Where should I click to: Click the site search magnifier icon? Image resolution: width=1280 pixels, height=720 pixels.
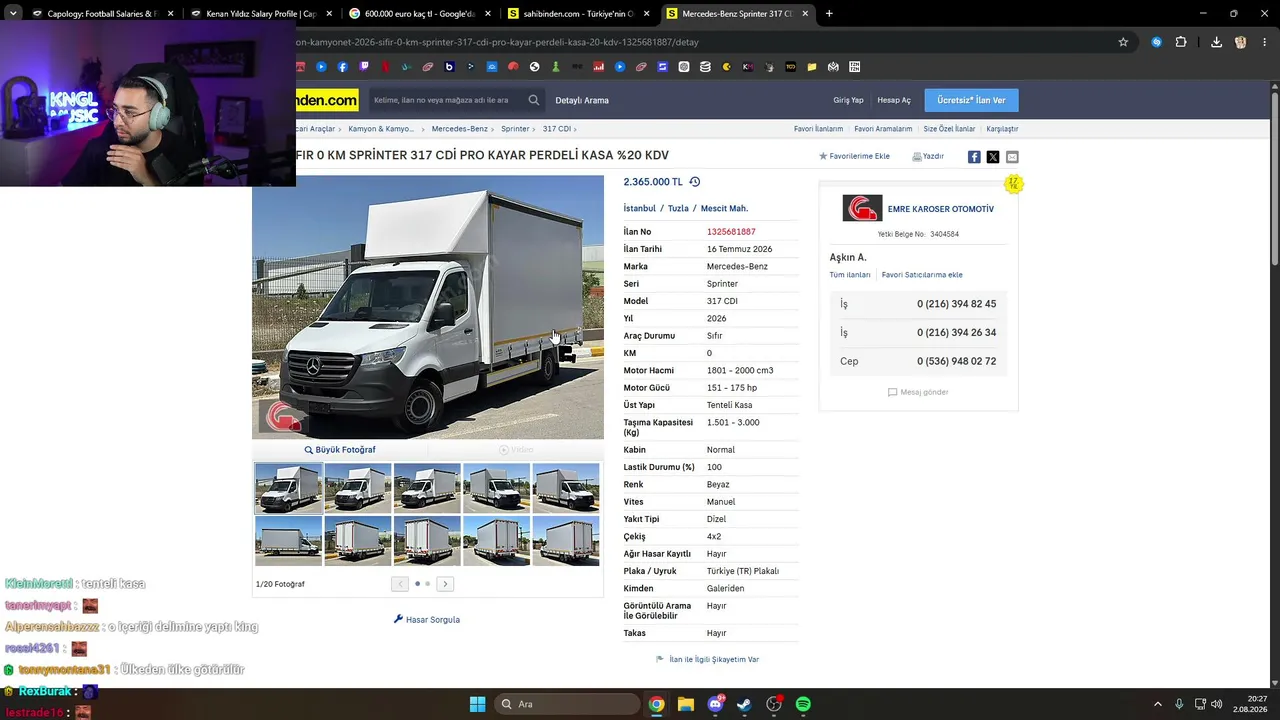coord(534,100)
